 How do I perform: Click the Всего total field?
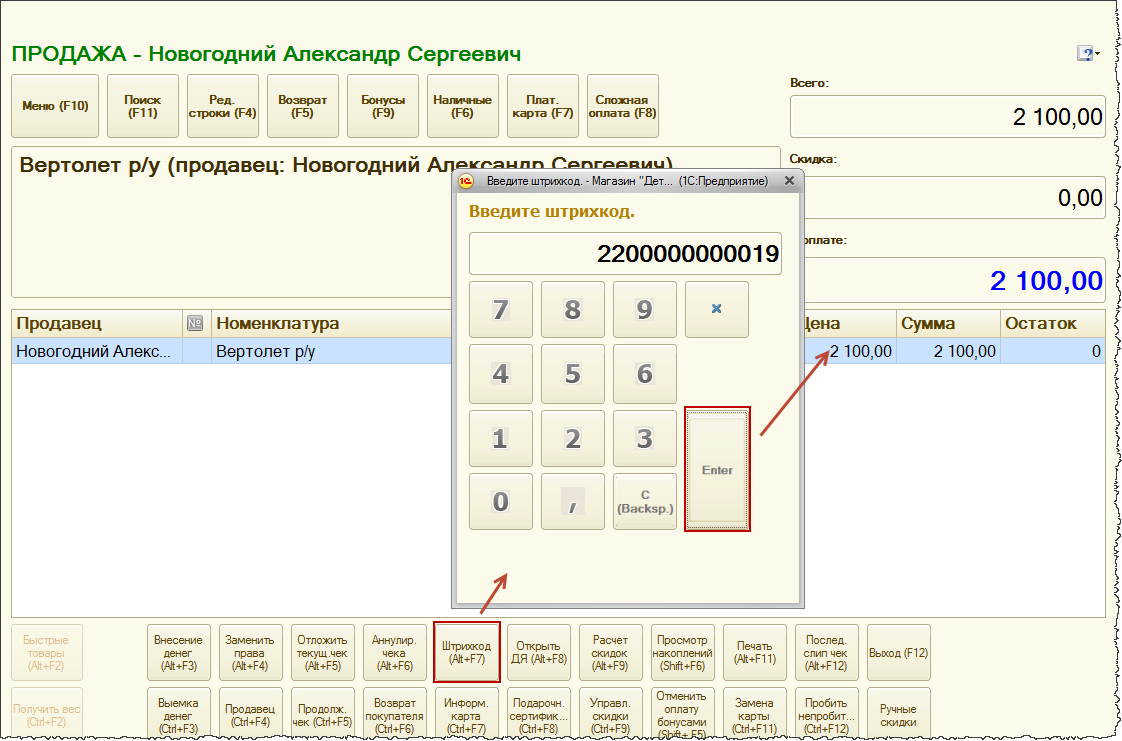[947, 117]
